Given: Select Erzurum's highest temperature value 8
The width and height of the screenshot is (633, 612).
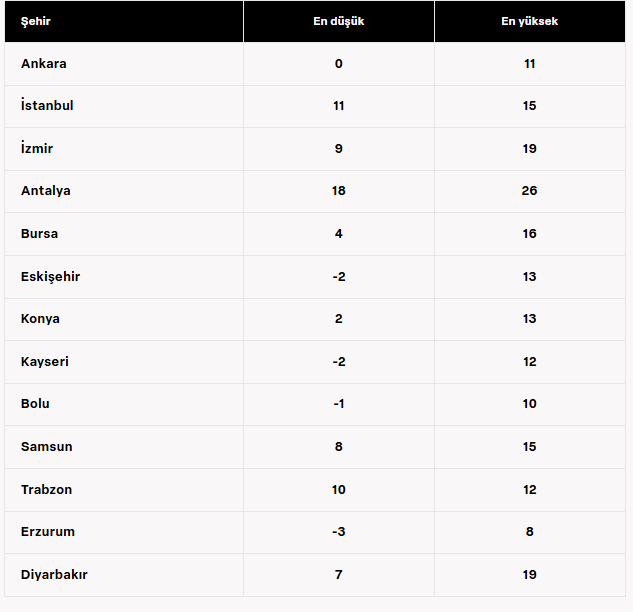Looking at the screenshot, I should [x=529, y=532].
